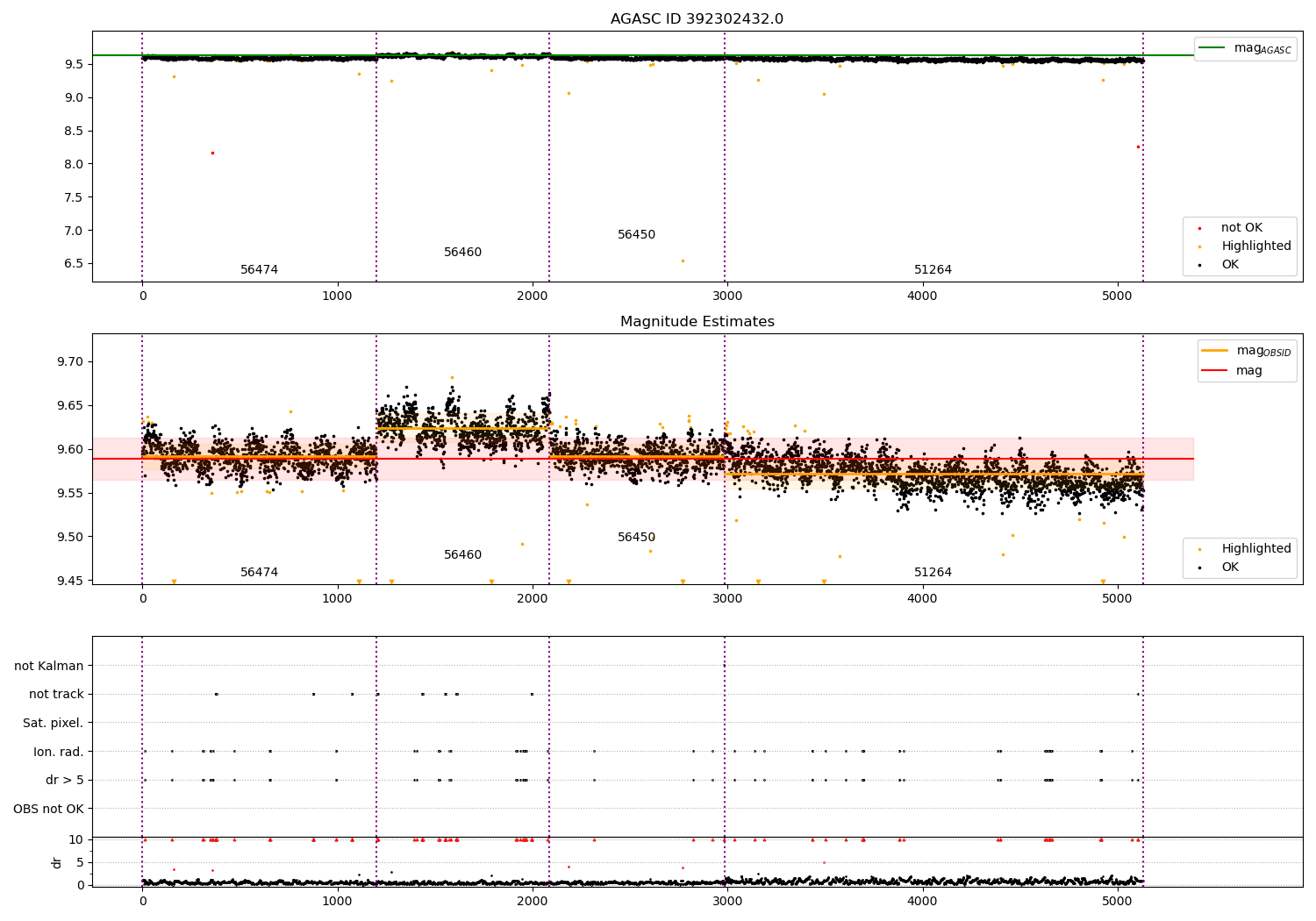
Task: Click the 9.50 tick on the middle plot
Action: [x=71, y=538]
